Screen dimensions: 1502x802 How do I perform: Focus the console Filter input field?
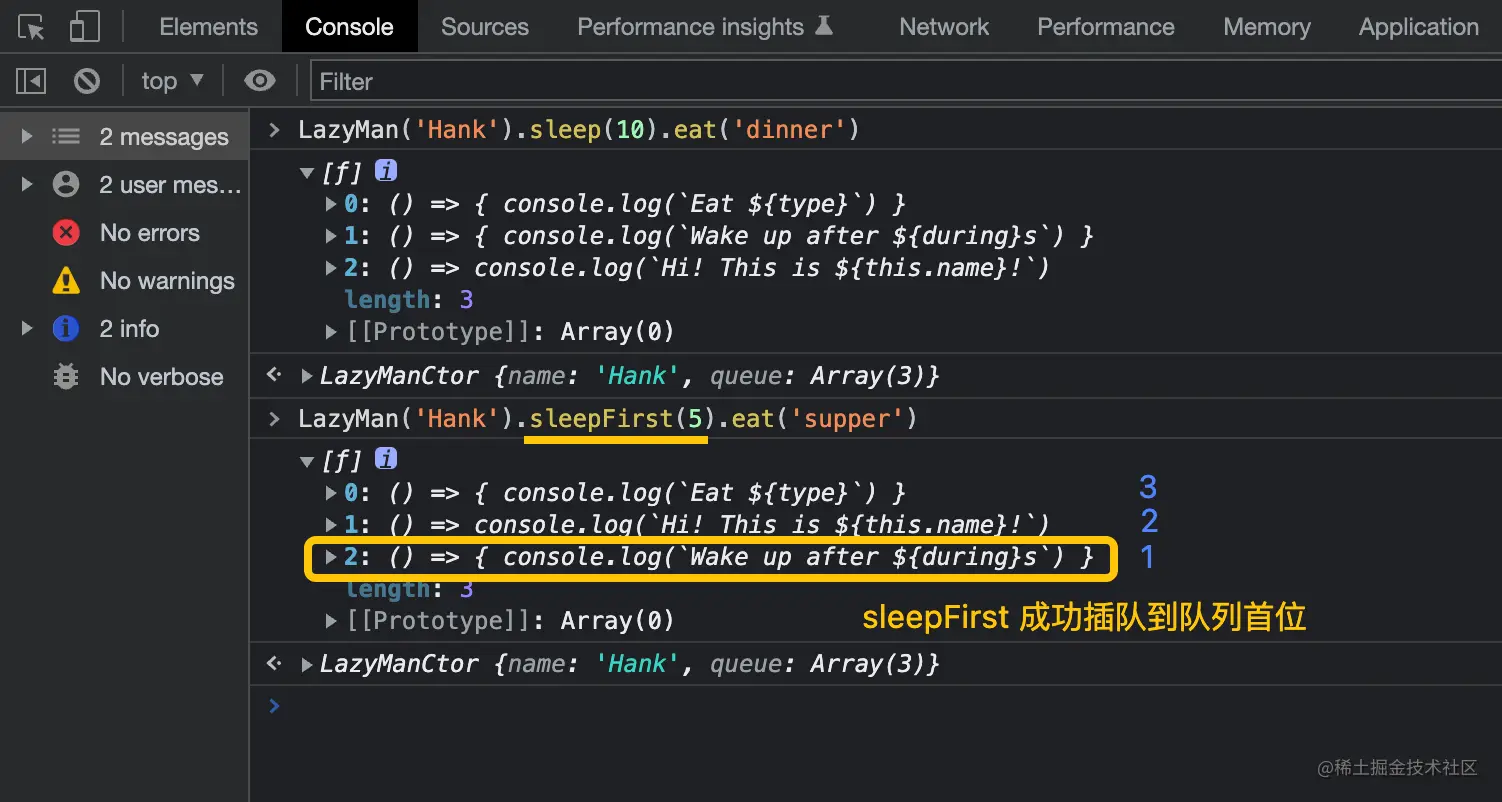click(900, 81)
